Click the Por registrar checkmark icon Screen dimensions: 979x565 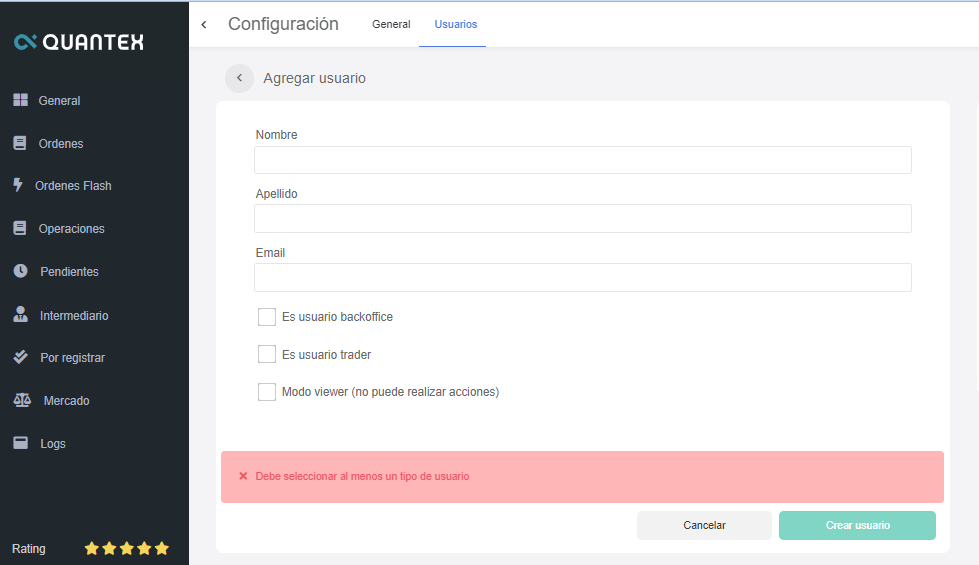click(20, 357)
